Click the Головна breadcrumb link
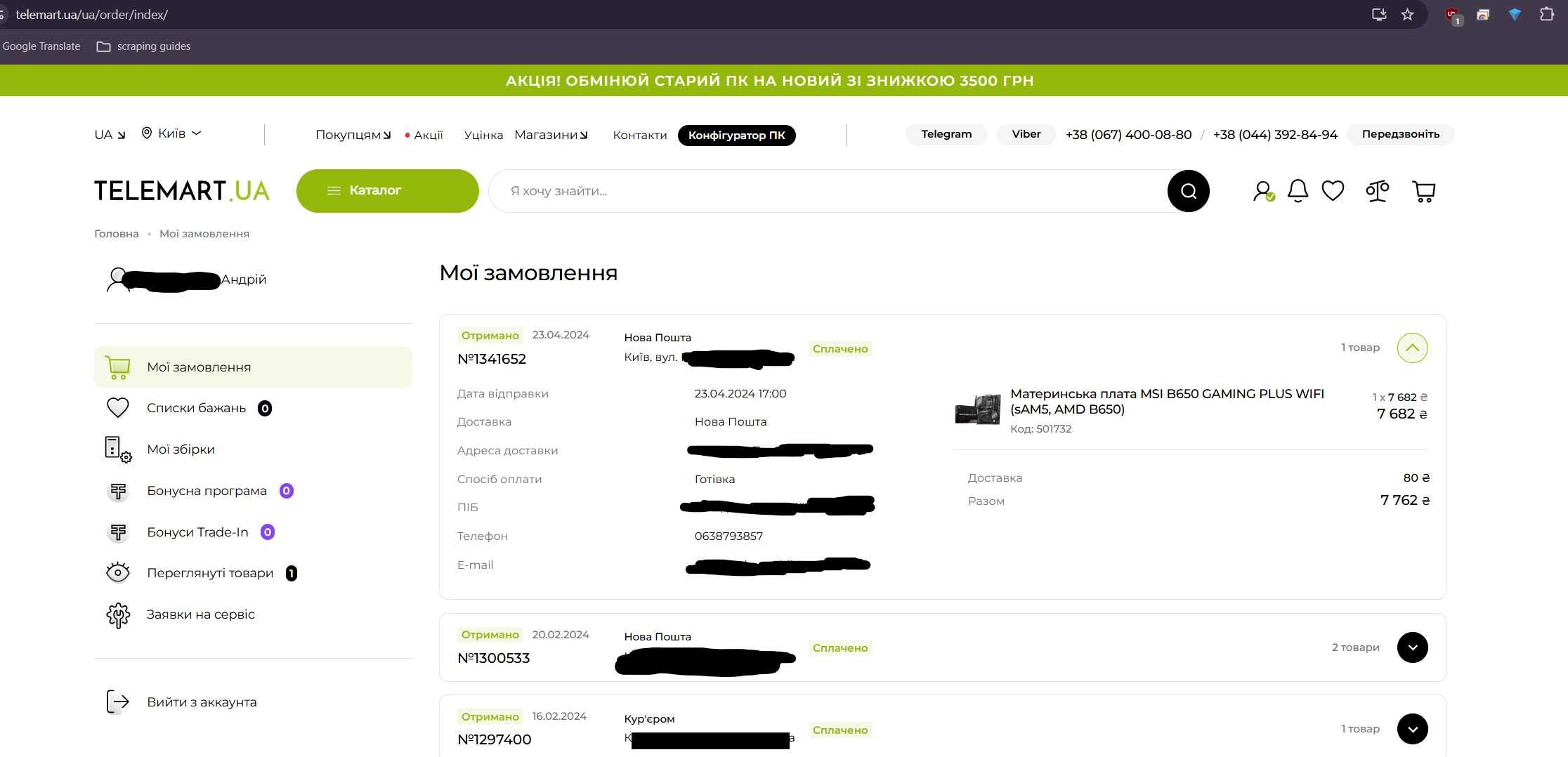The height and width of the screenshot is (757, 1568). 117,234
